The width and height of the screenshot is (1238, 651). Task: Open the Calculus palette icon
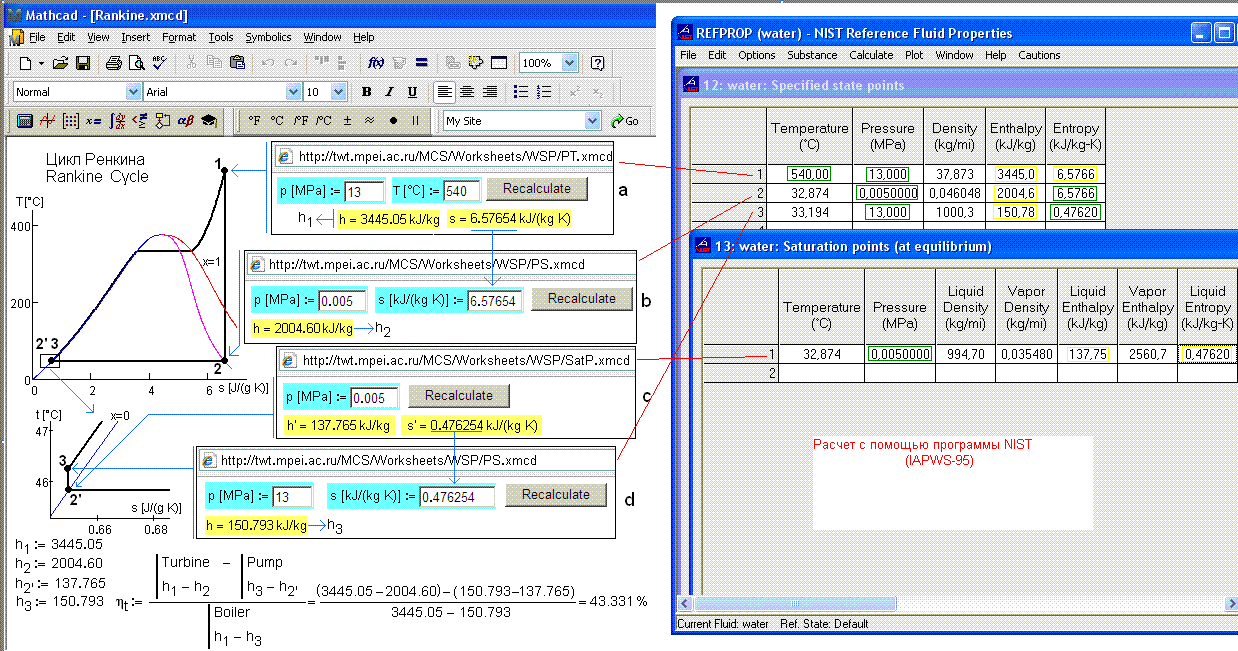[117, 121]
